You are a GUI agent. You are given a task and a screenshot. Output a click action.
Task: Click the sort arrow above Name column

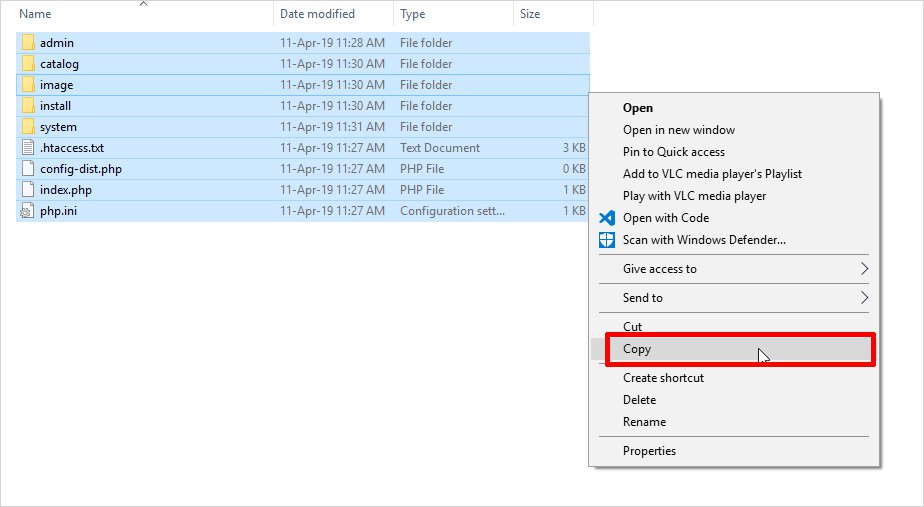[143, 4]
